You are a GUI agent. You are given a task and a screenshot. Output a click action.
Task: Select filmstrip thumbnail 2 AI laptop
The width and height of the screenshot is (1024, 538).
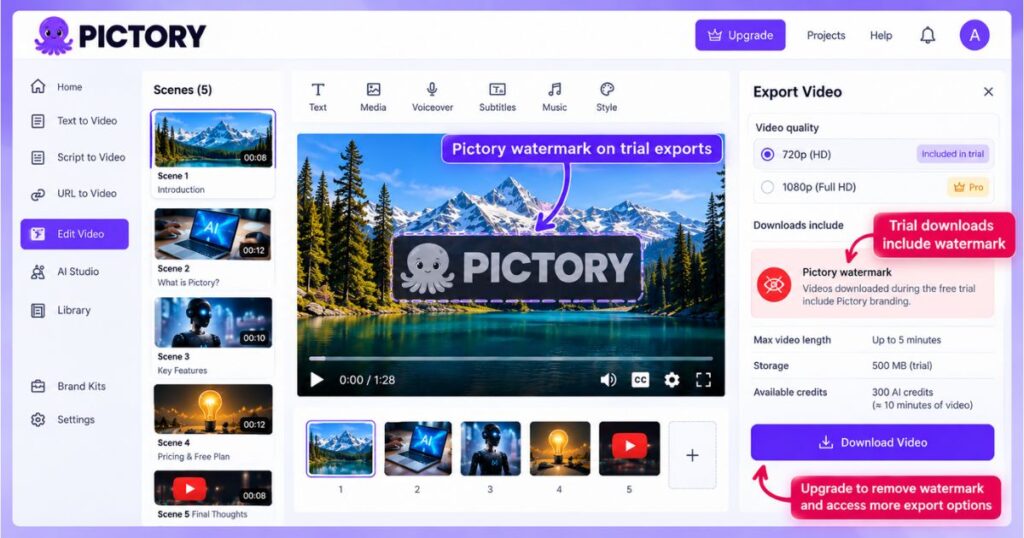pyautogui.click(x=418, y=449)
